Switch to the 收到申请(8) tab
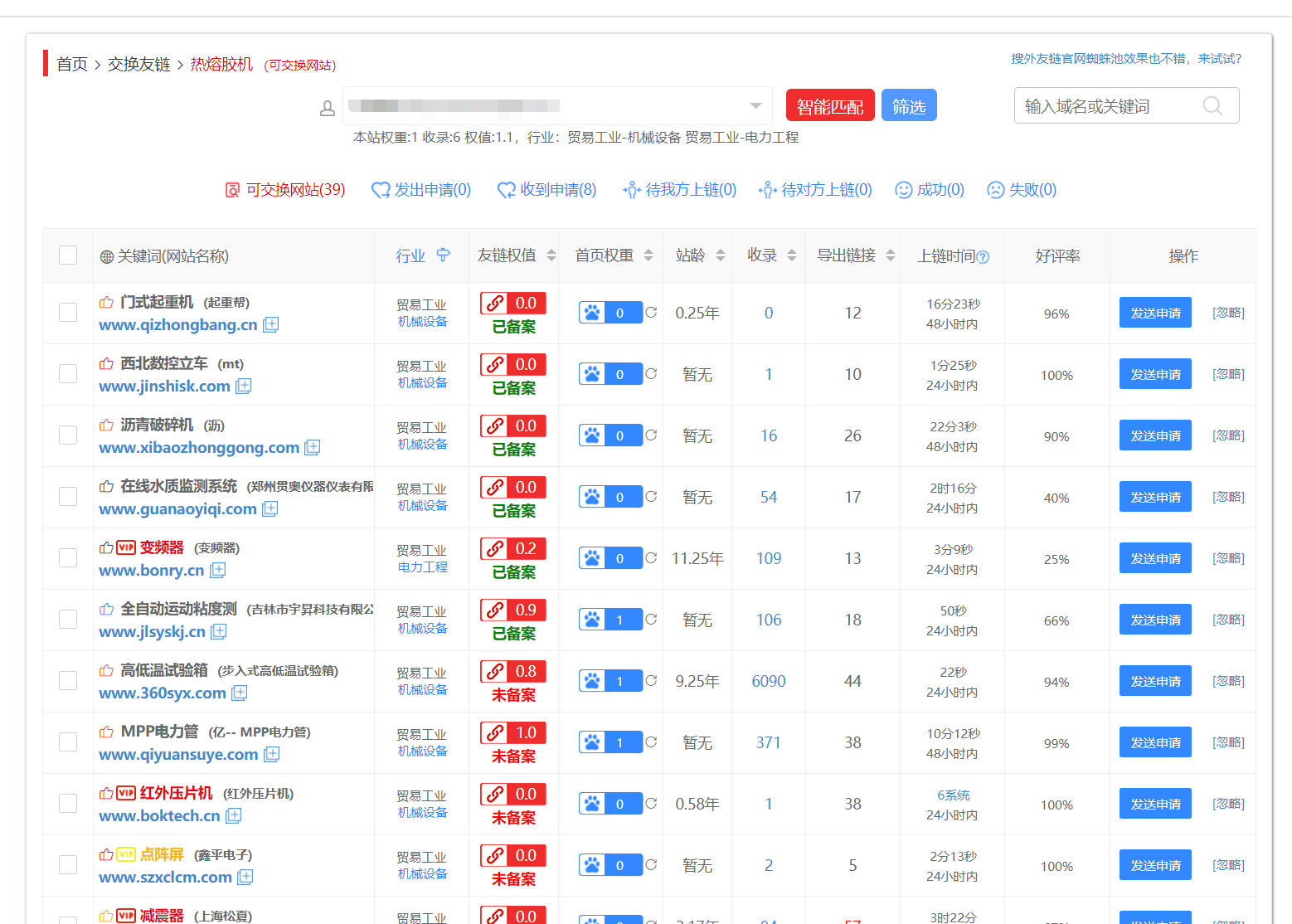1292x924 pixels. point(557,189)
